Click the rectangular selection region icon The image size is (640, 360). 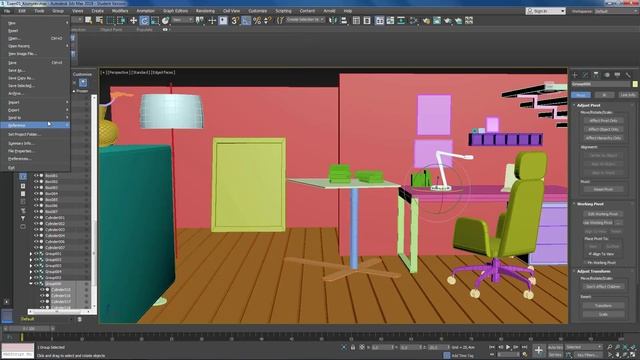110,20
